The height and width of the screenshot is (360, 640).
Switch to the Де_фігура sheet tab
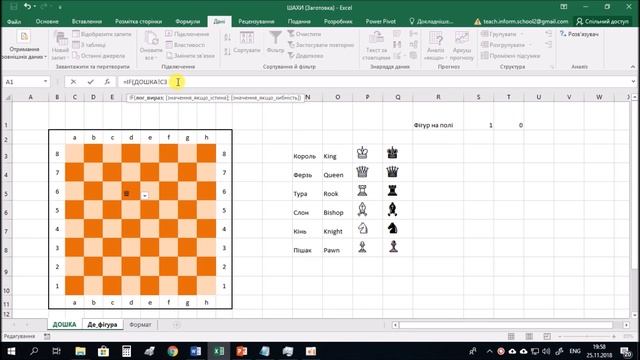(x=102, y=324)
